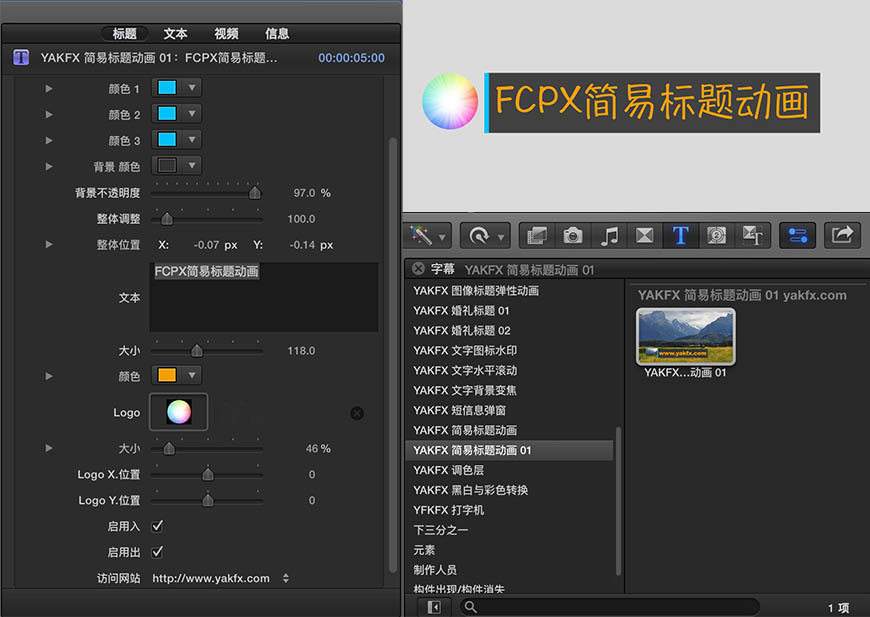The image size is (870, 617).
Task: Click the 背景不透明度 slider handle
Action: 255,193
